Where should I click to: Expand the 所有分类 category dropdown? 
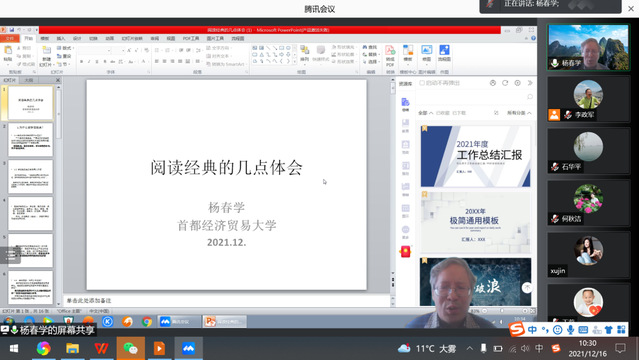(519, 113)
